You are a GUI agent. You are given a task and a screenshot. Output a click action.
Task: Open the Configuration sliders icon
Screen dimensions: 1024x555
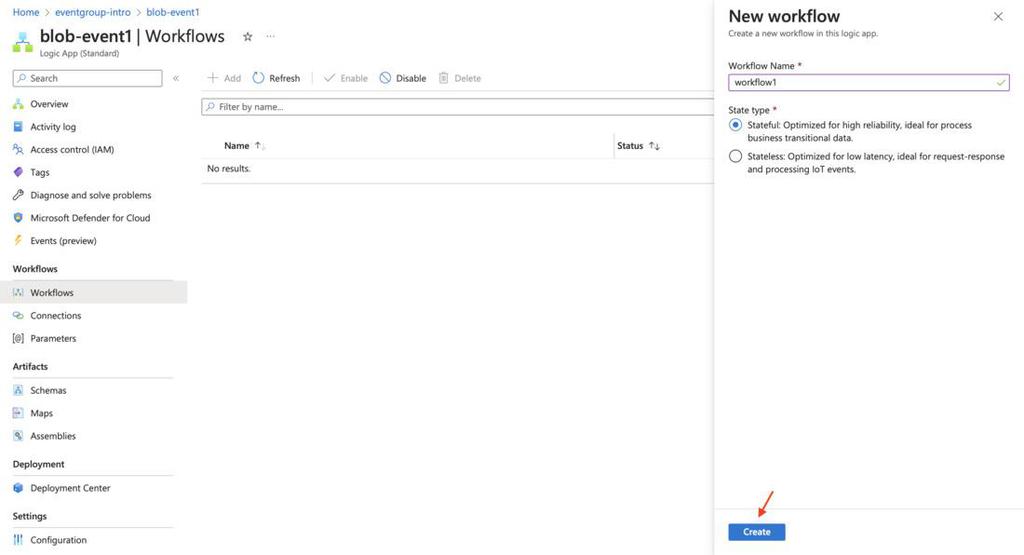(18, 540)
